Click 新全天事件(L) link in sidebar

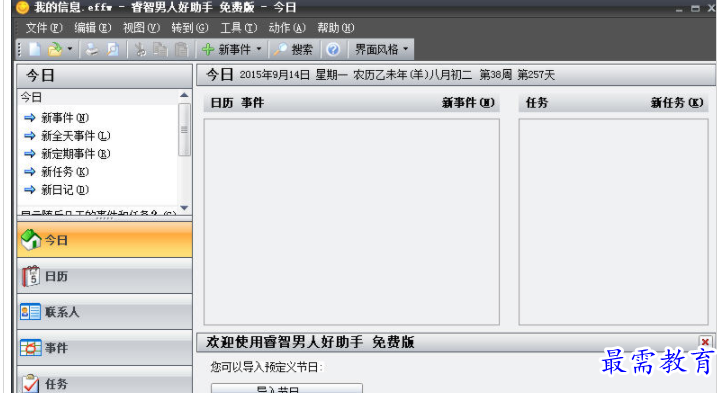pos(76,136)
